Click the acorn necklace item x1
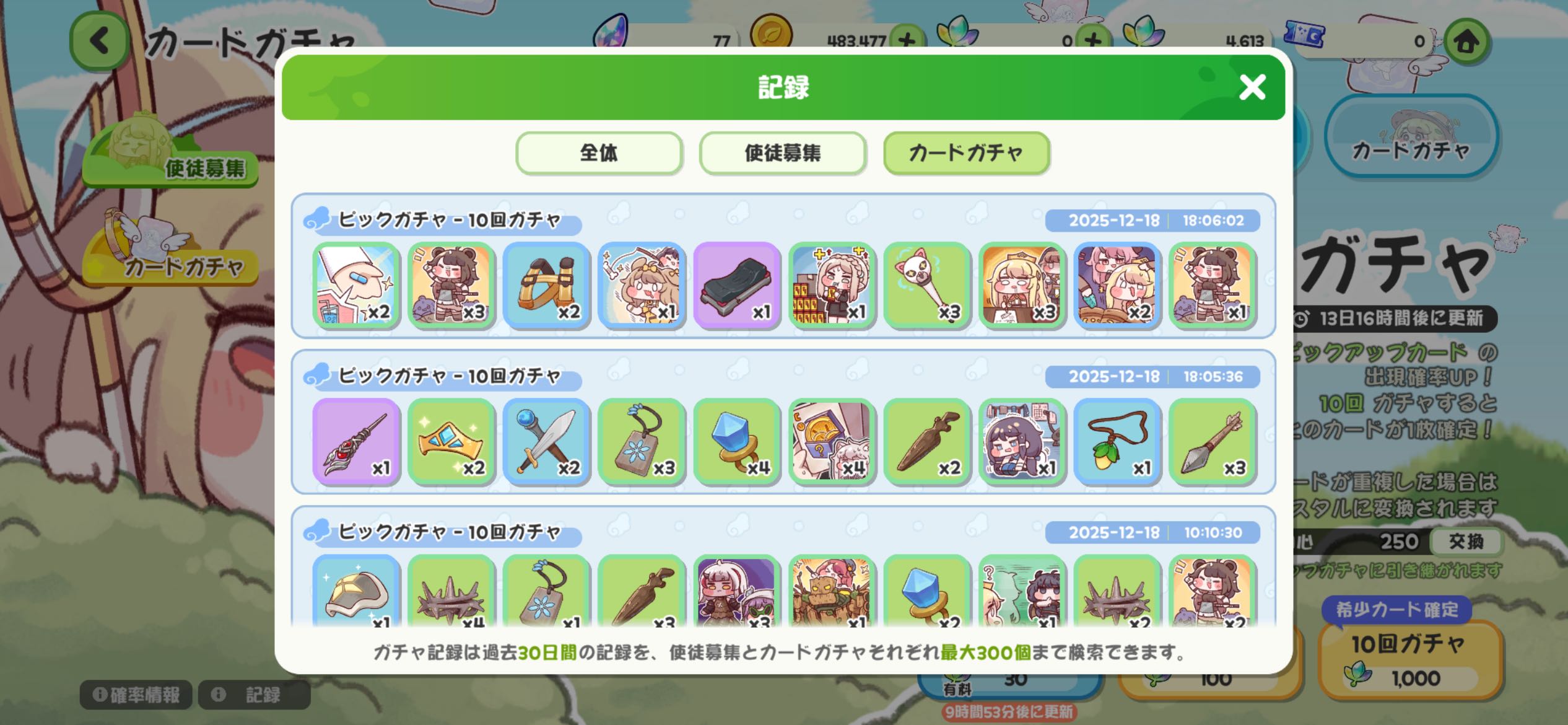The width and height of the screenshot is (1568, 725). coord(1117,441)
